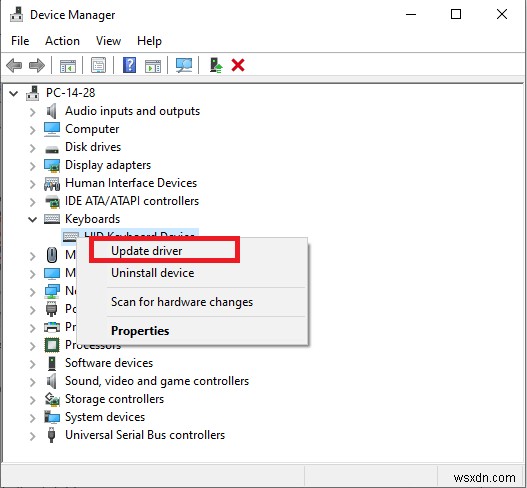Click the mouse device category icon
Screen dimensions: 527x488
[52, 255]
